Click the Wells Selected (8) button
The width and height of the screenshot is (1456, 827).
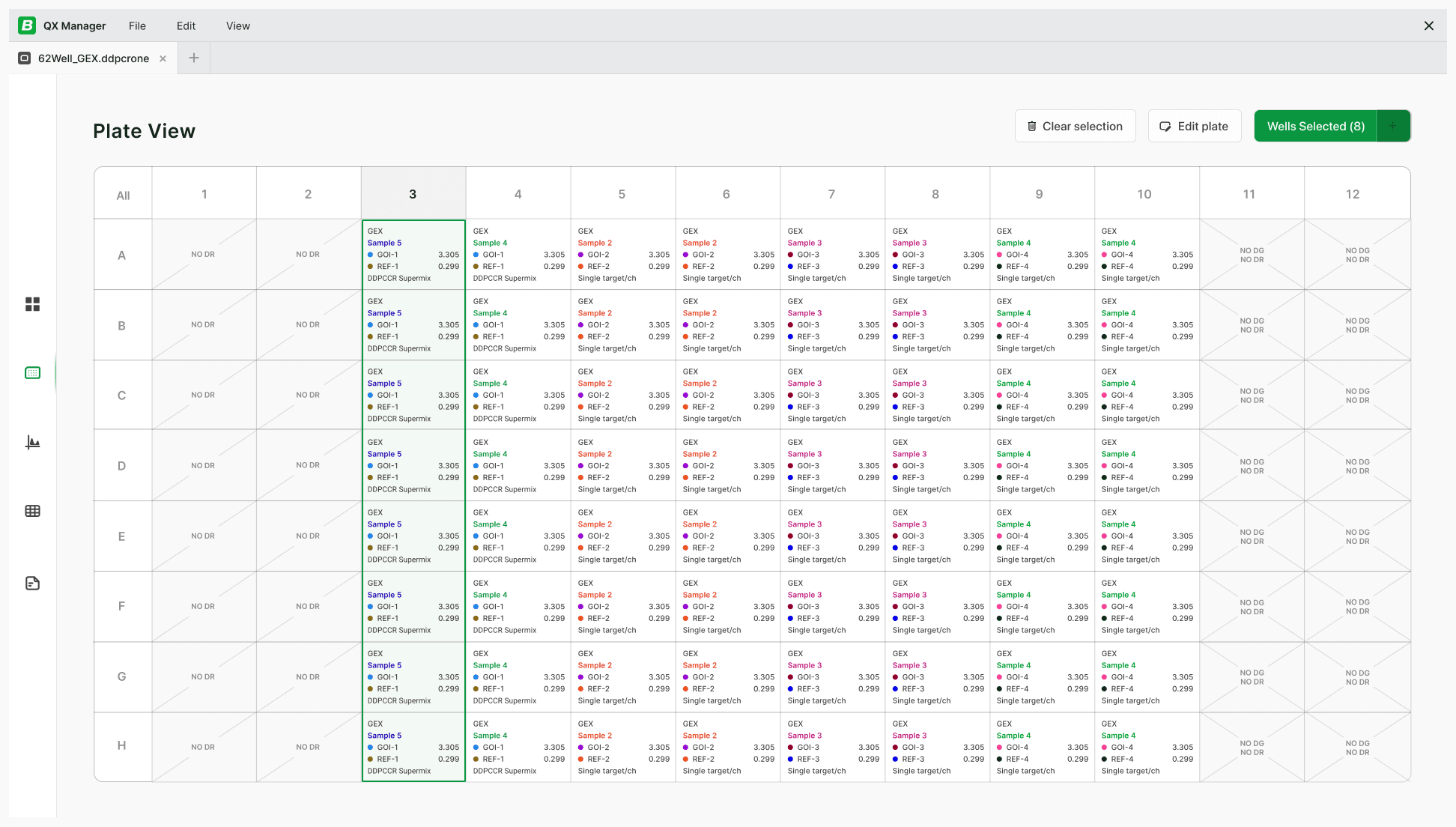point(1315,126)
